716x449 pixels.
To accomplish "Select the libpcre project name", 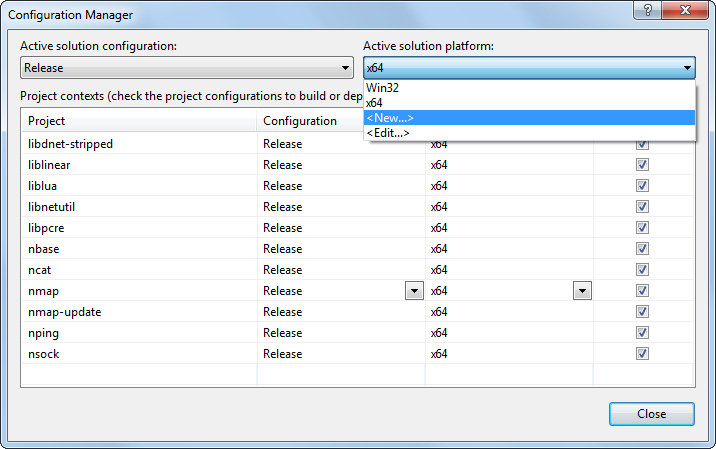I will [x=46, y=228].
